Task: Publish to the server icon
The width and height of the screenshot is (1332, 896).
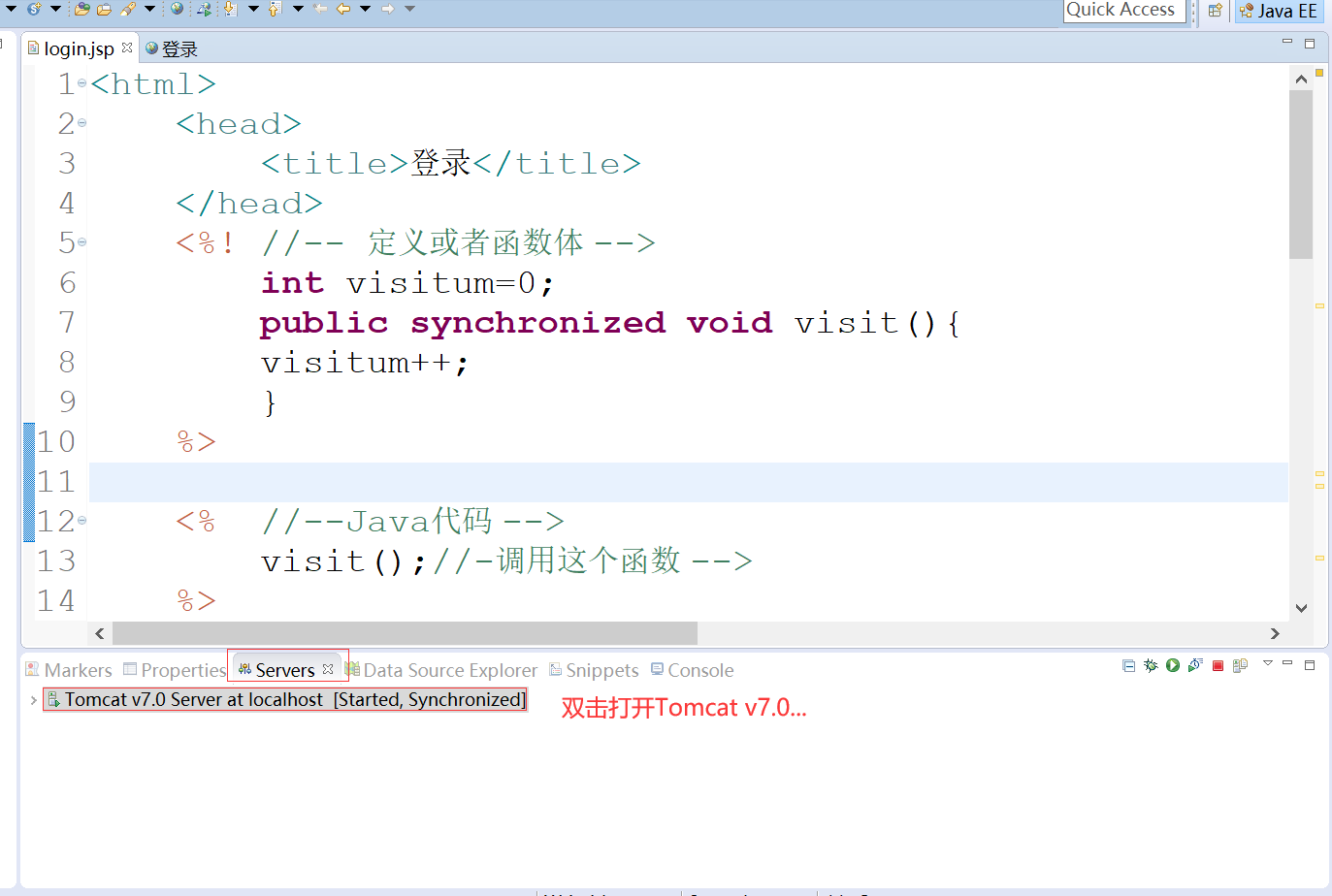Action: [x=1240, y=665]
